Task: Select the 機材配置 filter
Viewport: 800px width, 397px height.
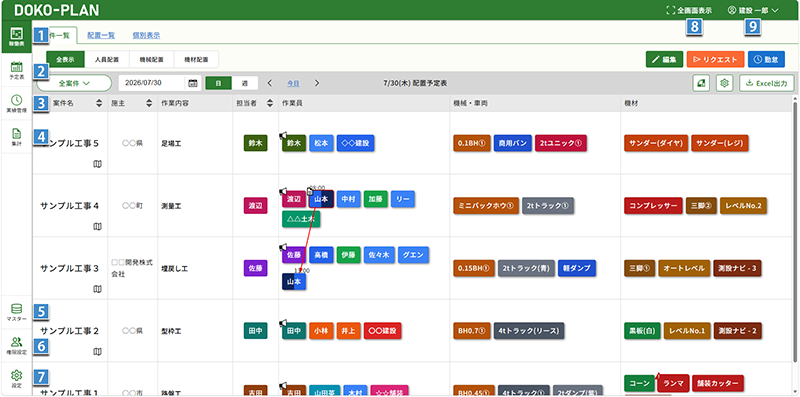Action: 196,59
